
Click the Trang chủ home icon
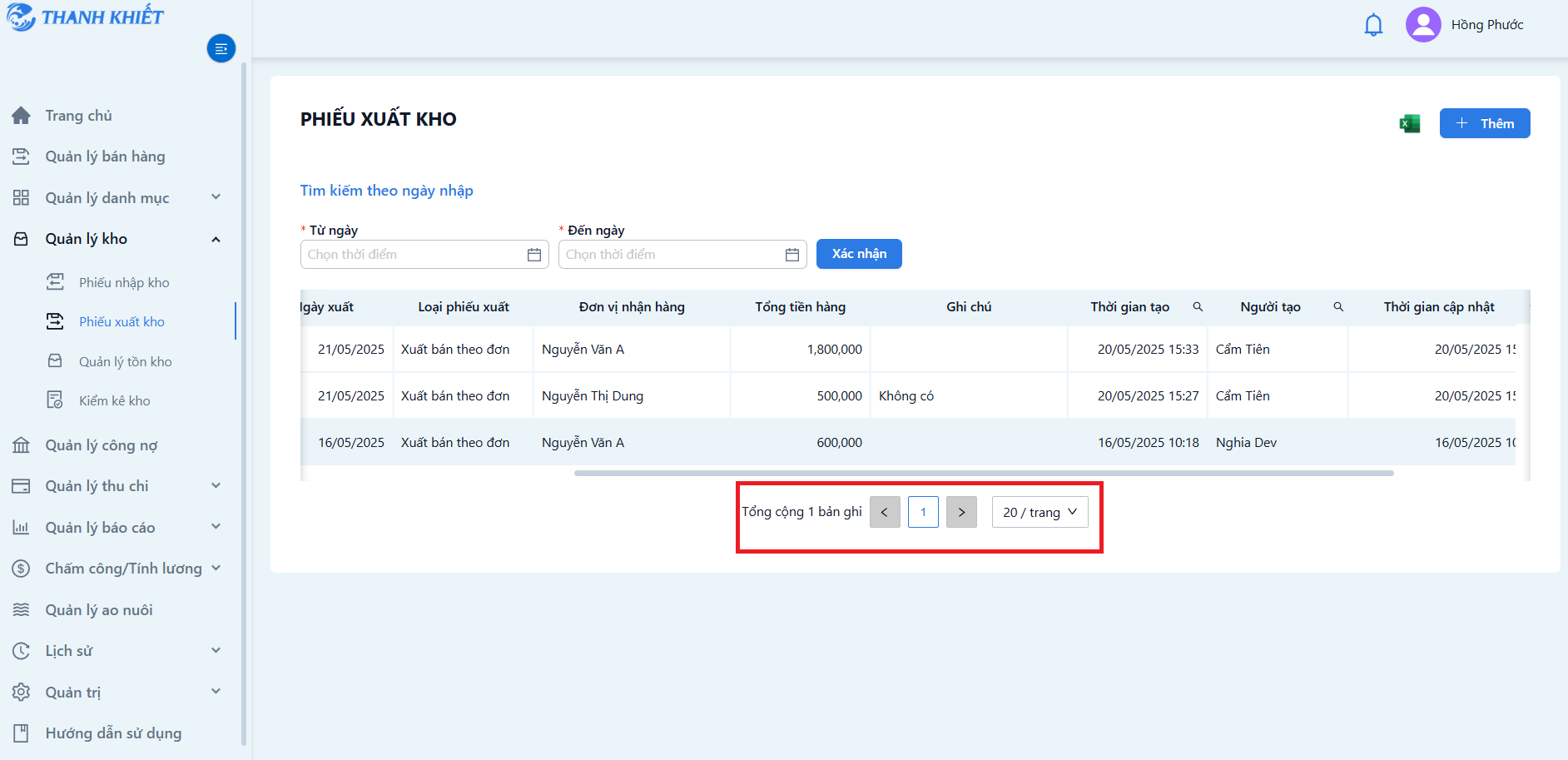(x=21, y=116)
